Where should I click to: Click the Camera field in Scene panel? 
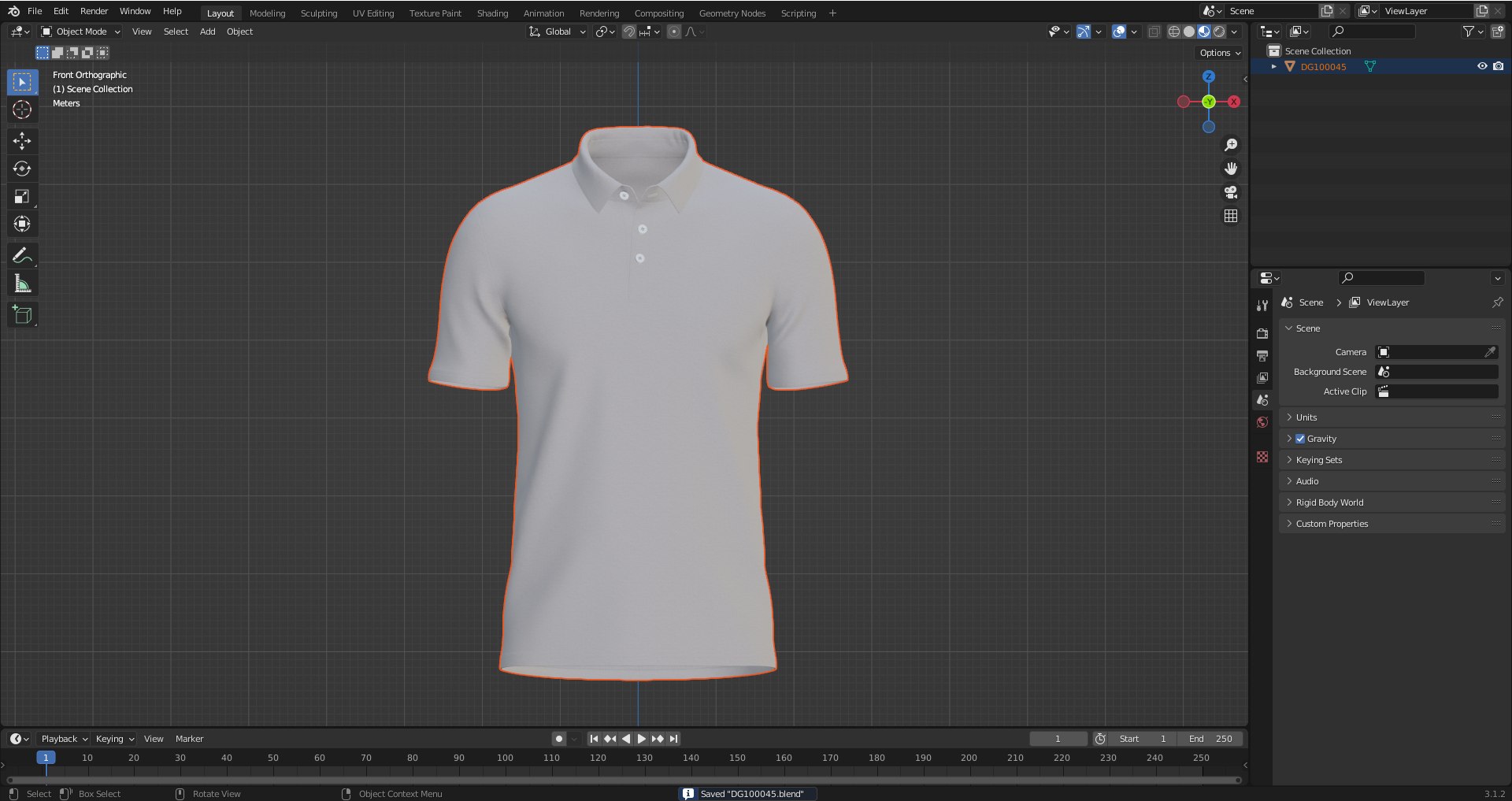1436,352
